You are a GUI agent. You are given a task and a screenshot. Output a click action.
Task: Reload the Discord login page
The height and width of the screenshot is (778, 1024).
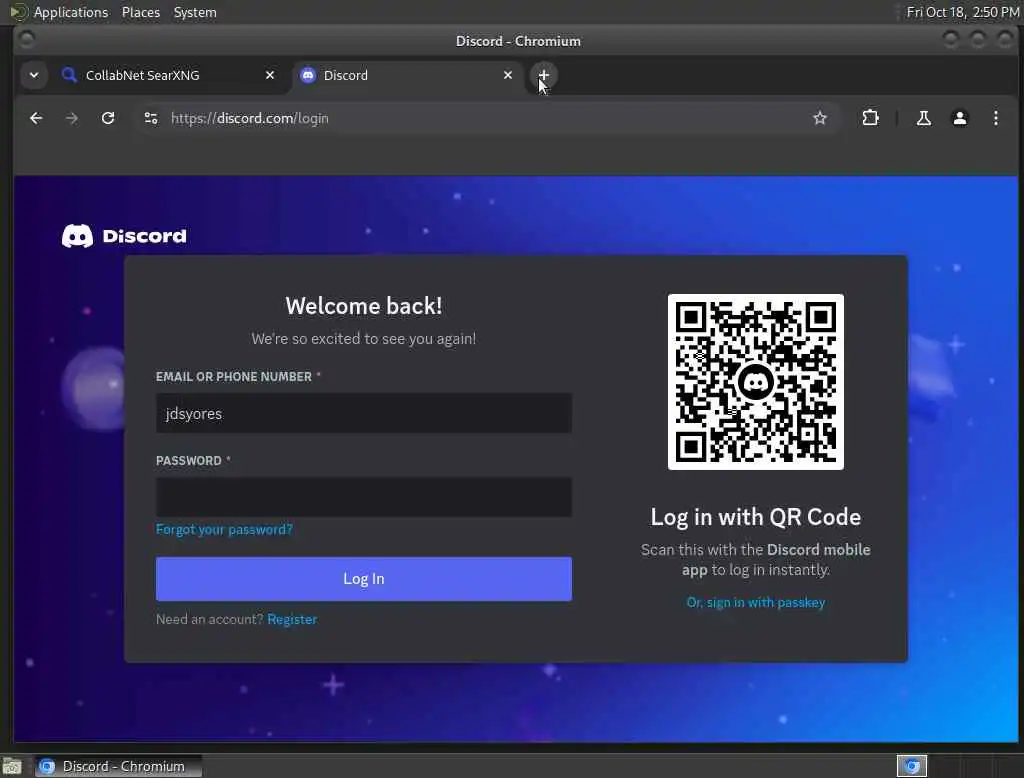108,118
